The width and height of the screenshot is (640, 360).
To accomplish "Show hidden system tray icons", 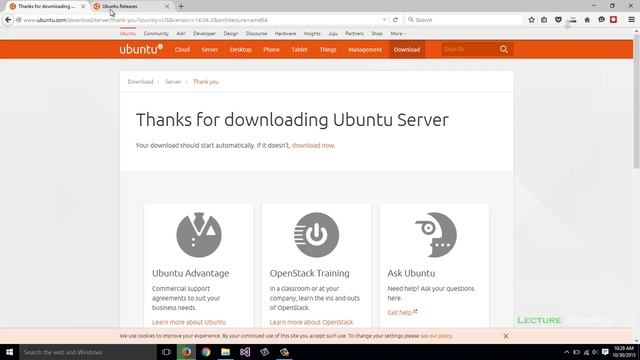I will 567,352.
